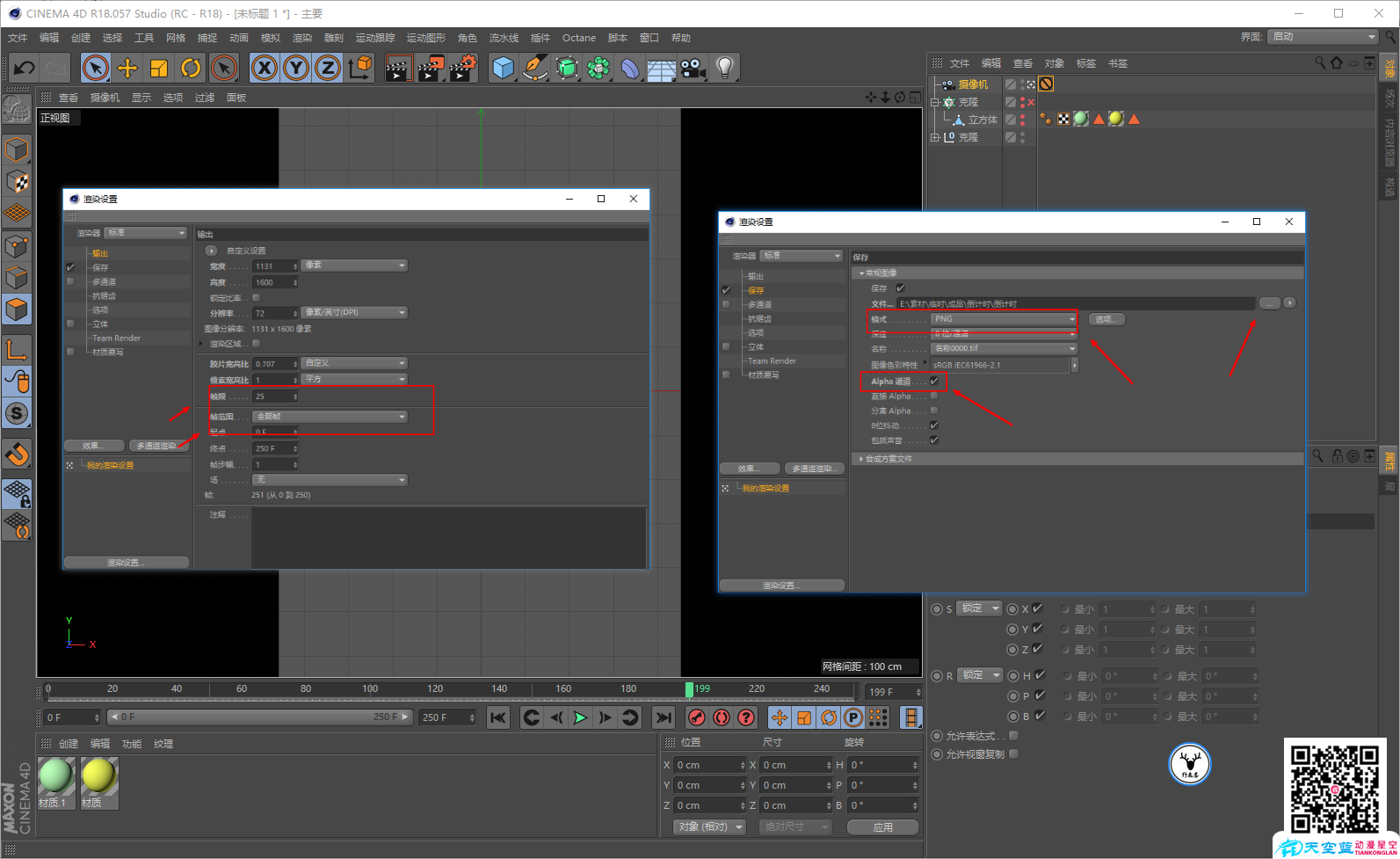
Task: Toggle 渲染区域 checkbox in output settings
Action: (x=256, y=343)
